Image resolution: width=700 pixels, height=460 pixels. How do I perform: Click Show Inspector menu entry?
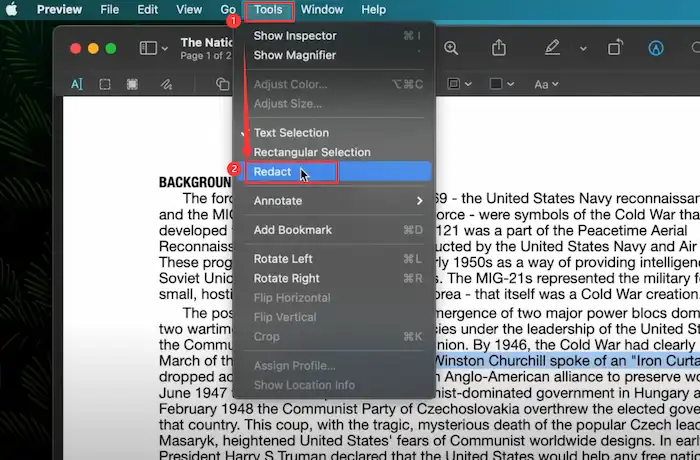tap(295, 36)
